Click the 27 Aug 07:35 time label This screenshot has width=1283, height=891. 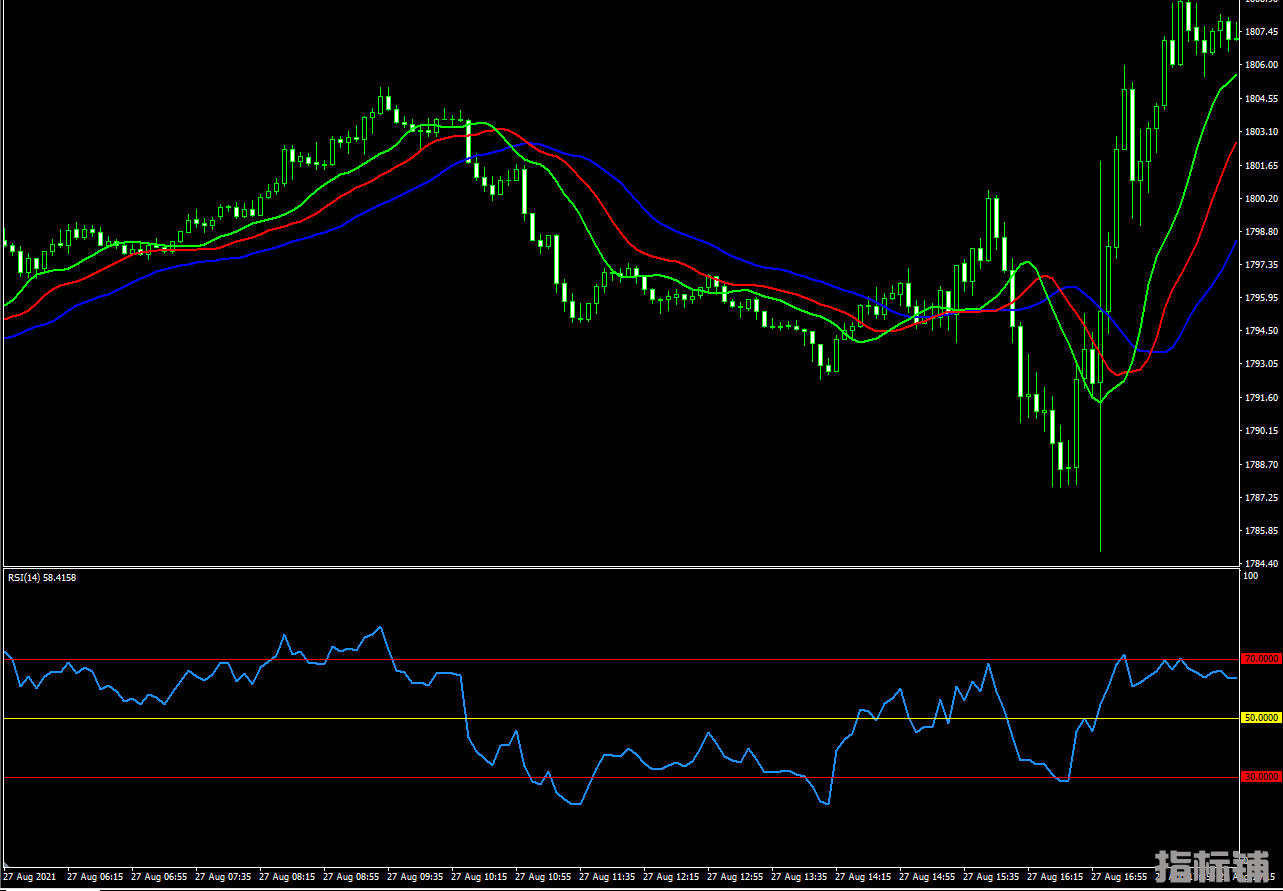pyautogui.click(x=223, y=877)
